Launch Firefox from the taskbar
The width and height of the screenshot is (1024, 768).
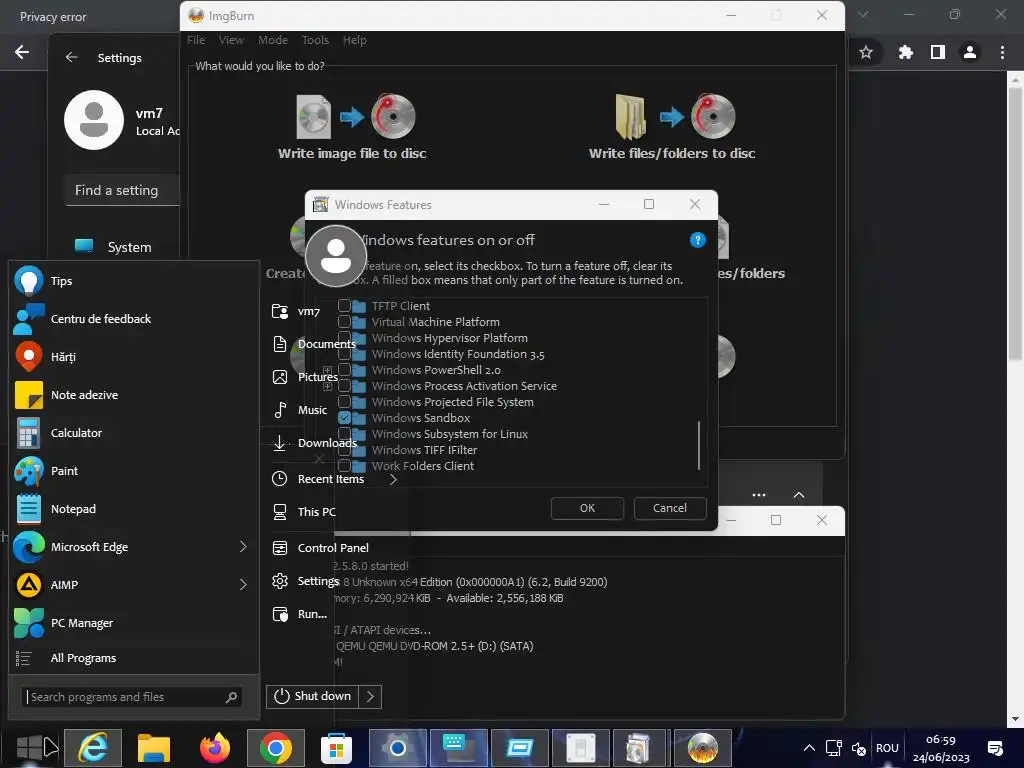(x=215, y=748)
